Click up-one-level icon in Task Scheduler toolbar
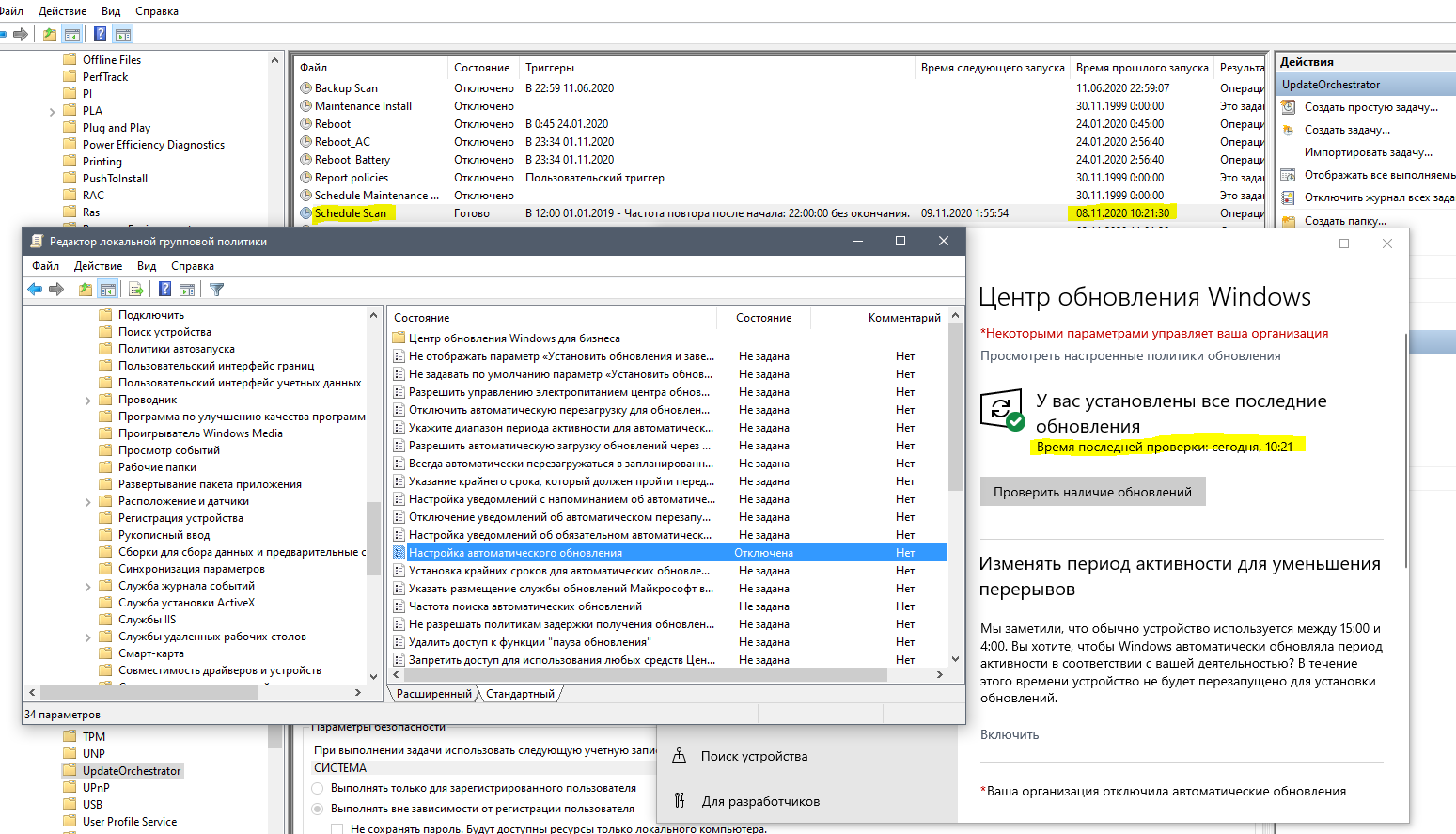 50,35
